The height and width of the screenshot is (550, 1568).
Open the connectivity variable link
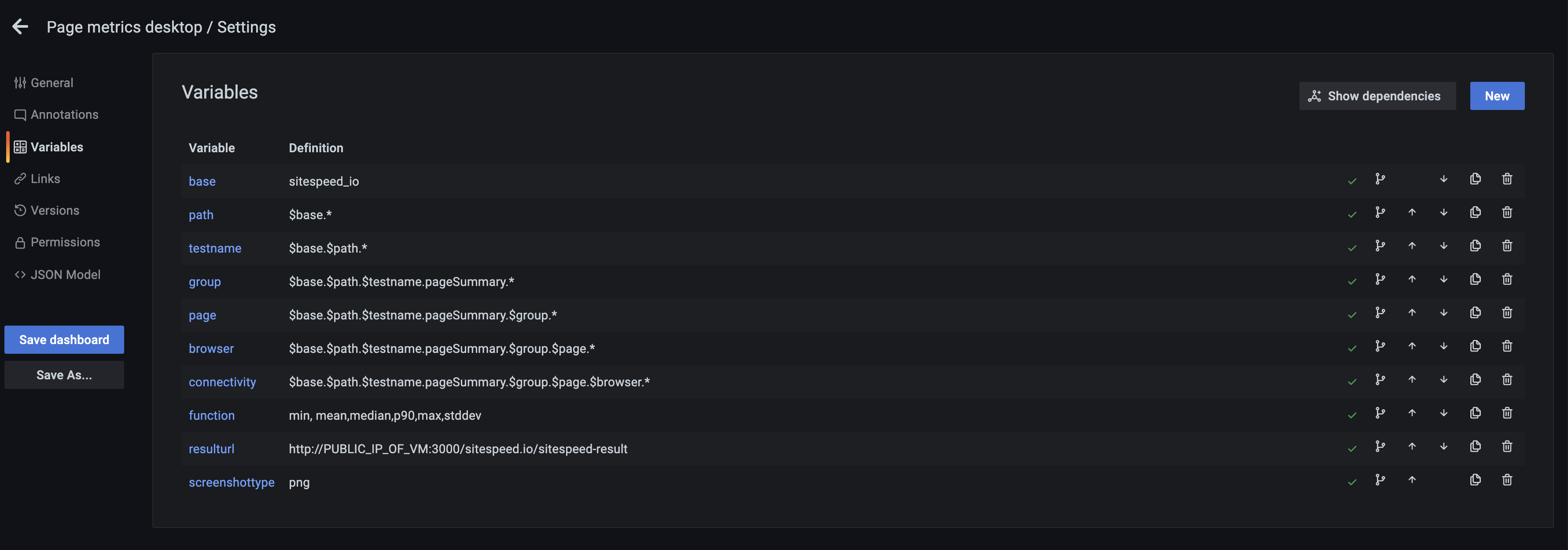click(x=222, y=382)
